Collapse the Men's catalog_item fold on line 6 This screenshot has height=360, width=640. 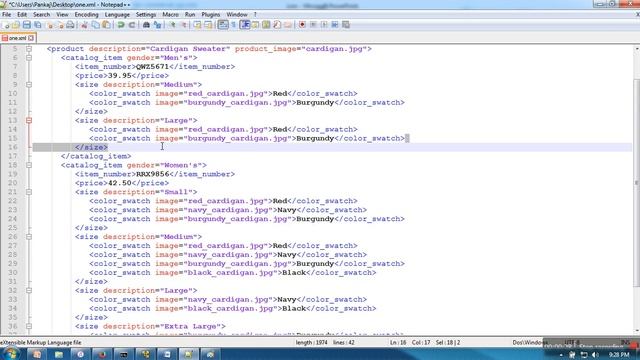[x=29, y=58]
